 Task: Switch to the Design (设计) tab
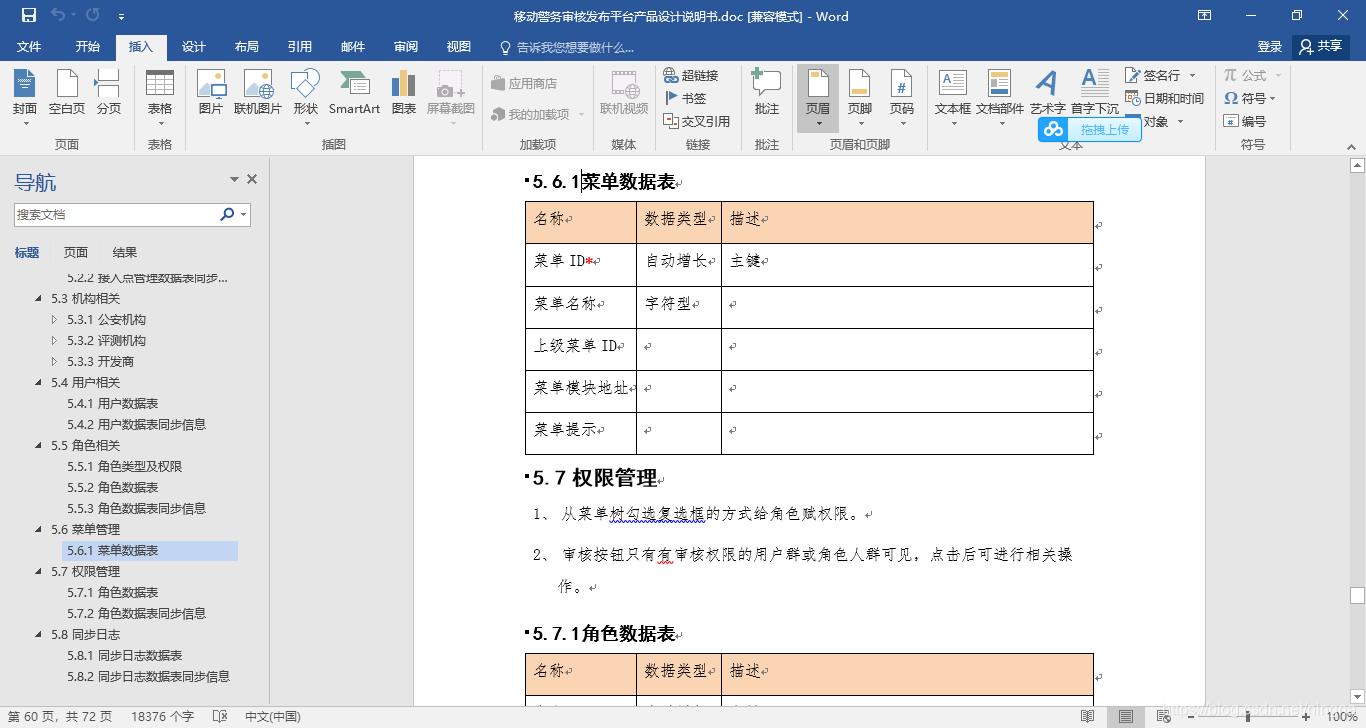click(x=193, y=47)
